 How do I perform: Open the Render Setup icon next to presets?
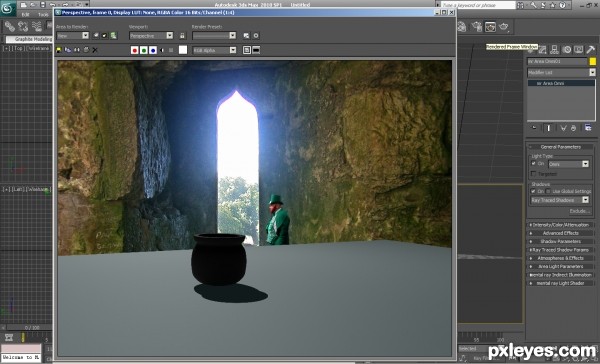246,36
